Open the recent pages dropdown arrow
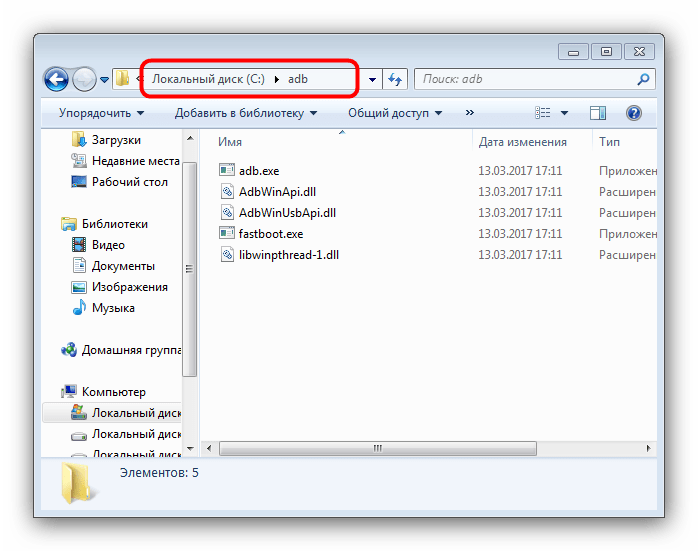Image resolution: width=698 pixels, height=551 pixels. pyautogui.click(x=105, y=80)
